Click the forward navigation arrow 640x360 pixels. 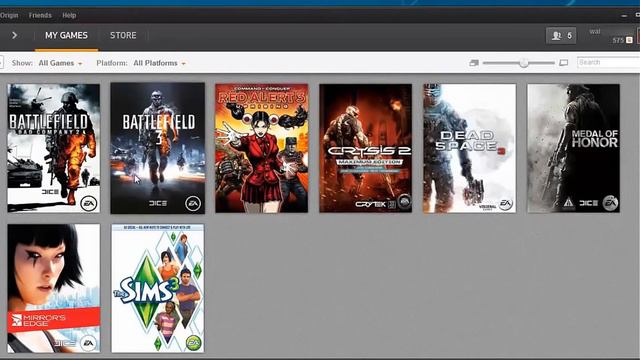[14, 36]
